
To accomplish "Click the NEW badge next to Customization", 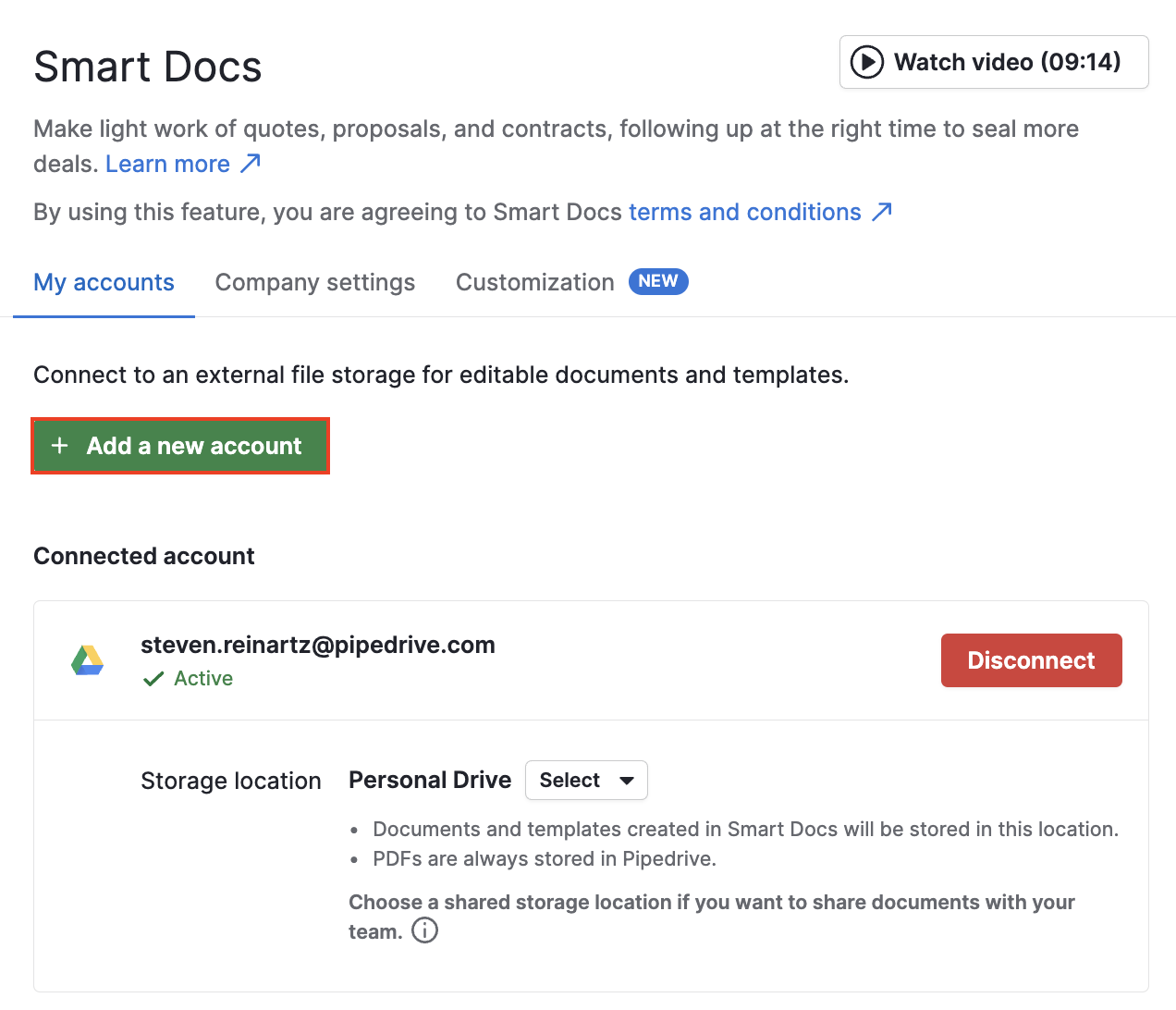I will [658, 281].
